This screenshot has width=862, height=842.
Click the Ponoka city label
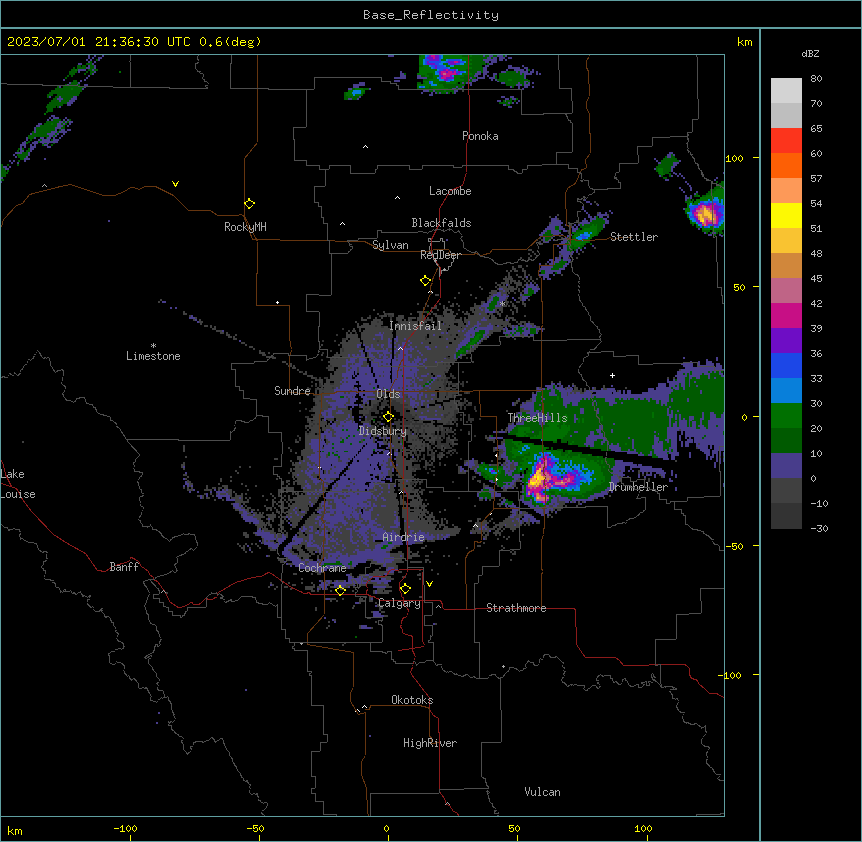[480, 136]
